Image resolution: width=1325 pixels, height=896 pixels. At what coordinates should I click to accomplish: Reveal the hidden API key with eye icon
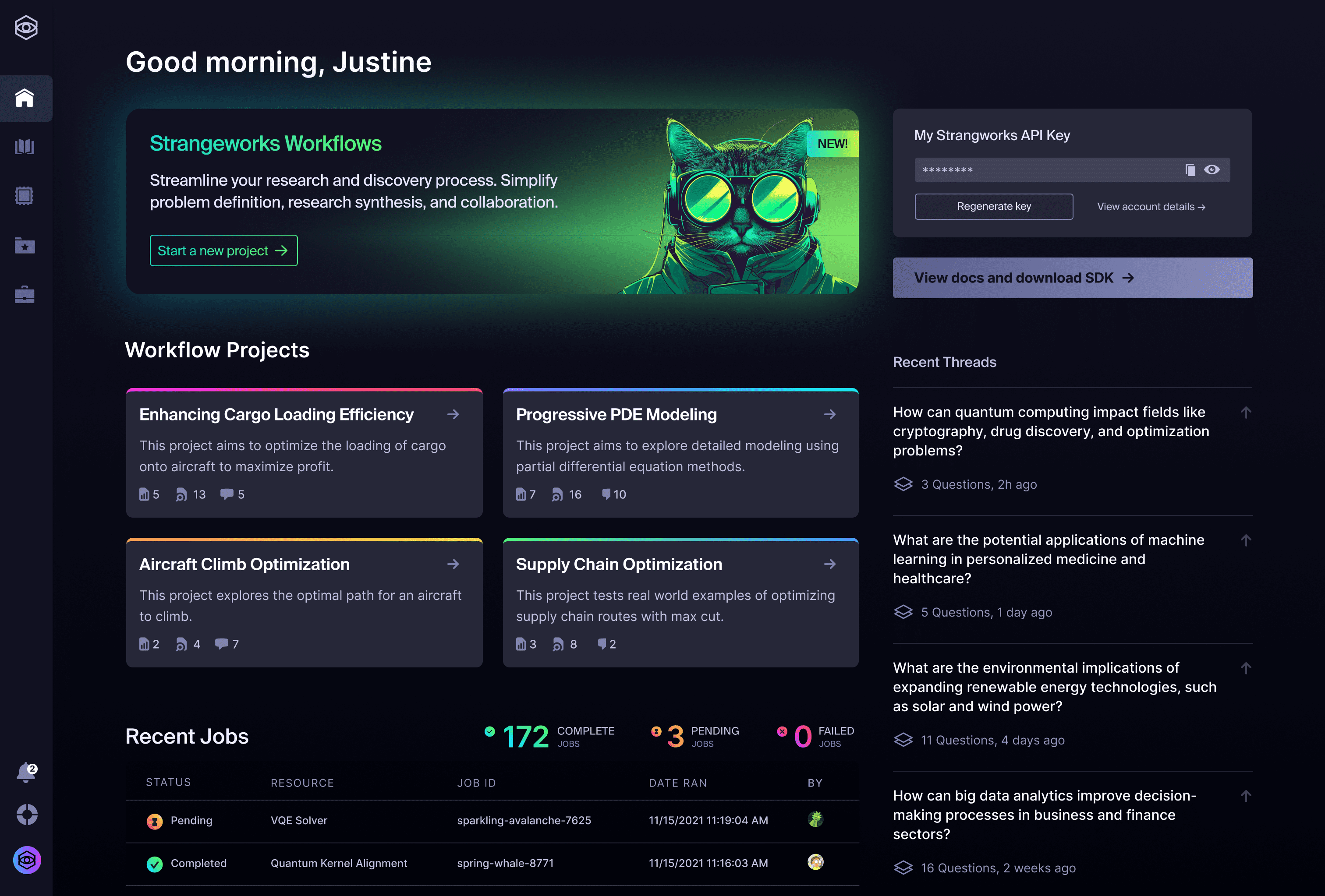tap(1212, 169)
